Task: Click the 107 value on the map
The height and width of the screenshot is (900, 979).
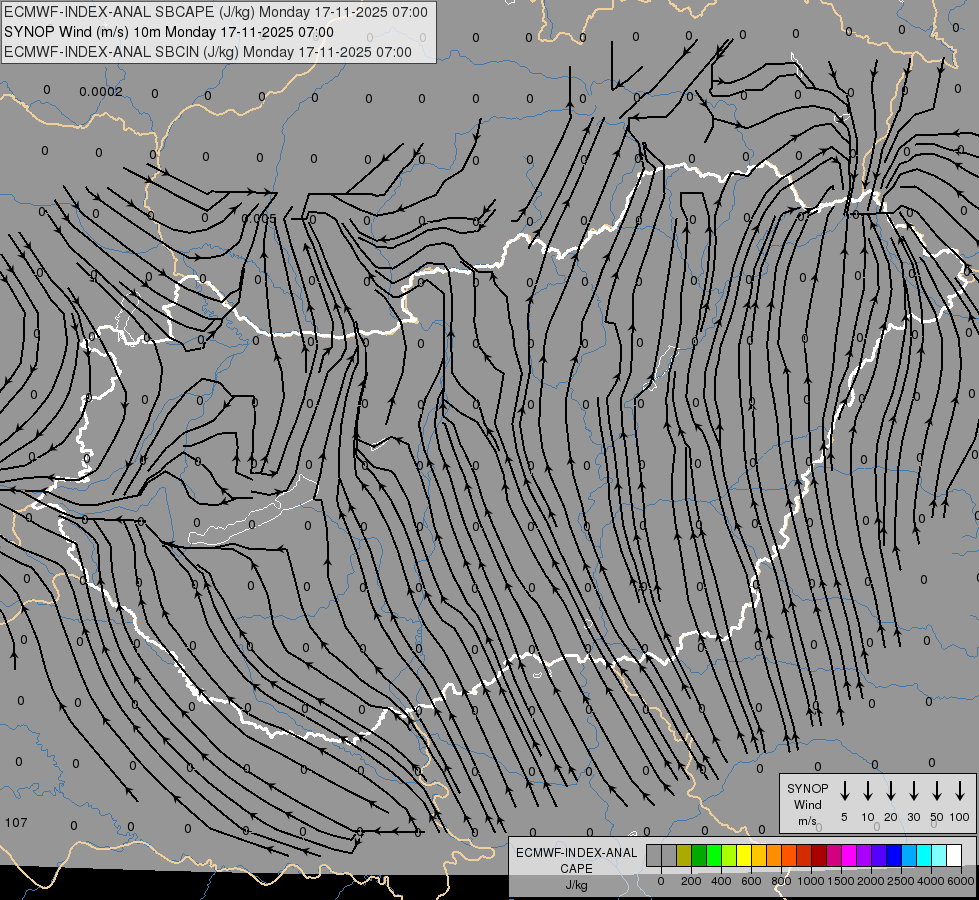Action: [x=16, y=823]
